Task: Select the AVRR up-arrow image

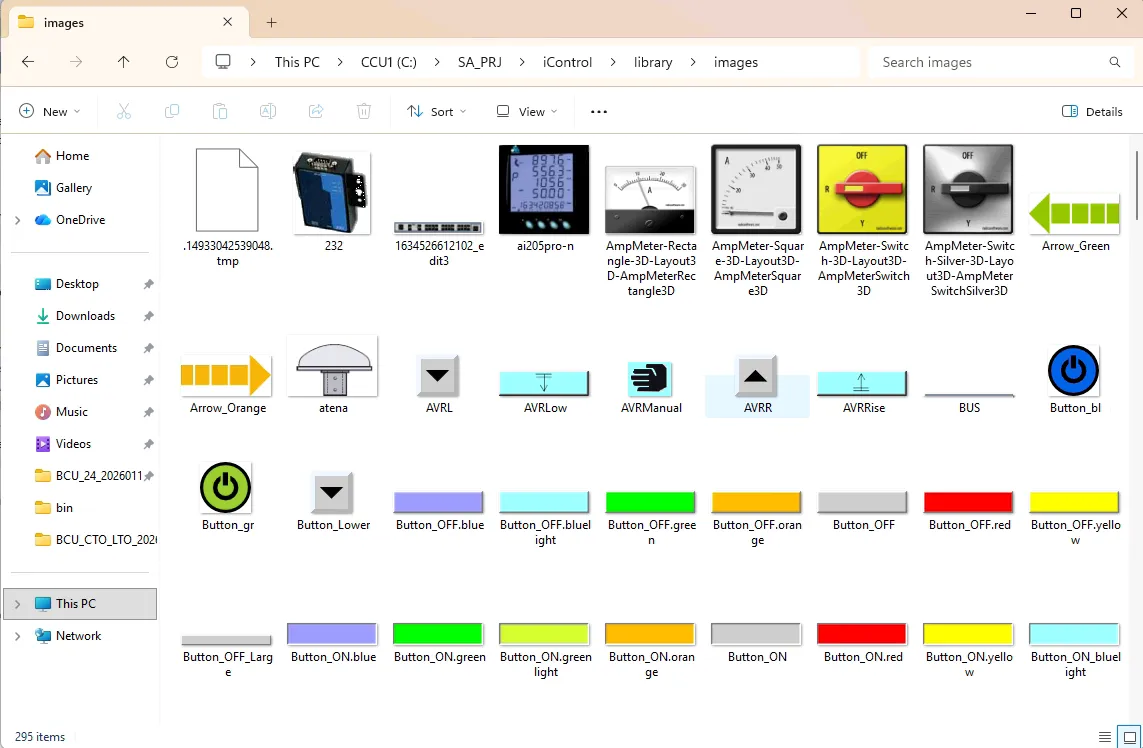Action: pos(757,386)
